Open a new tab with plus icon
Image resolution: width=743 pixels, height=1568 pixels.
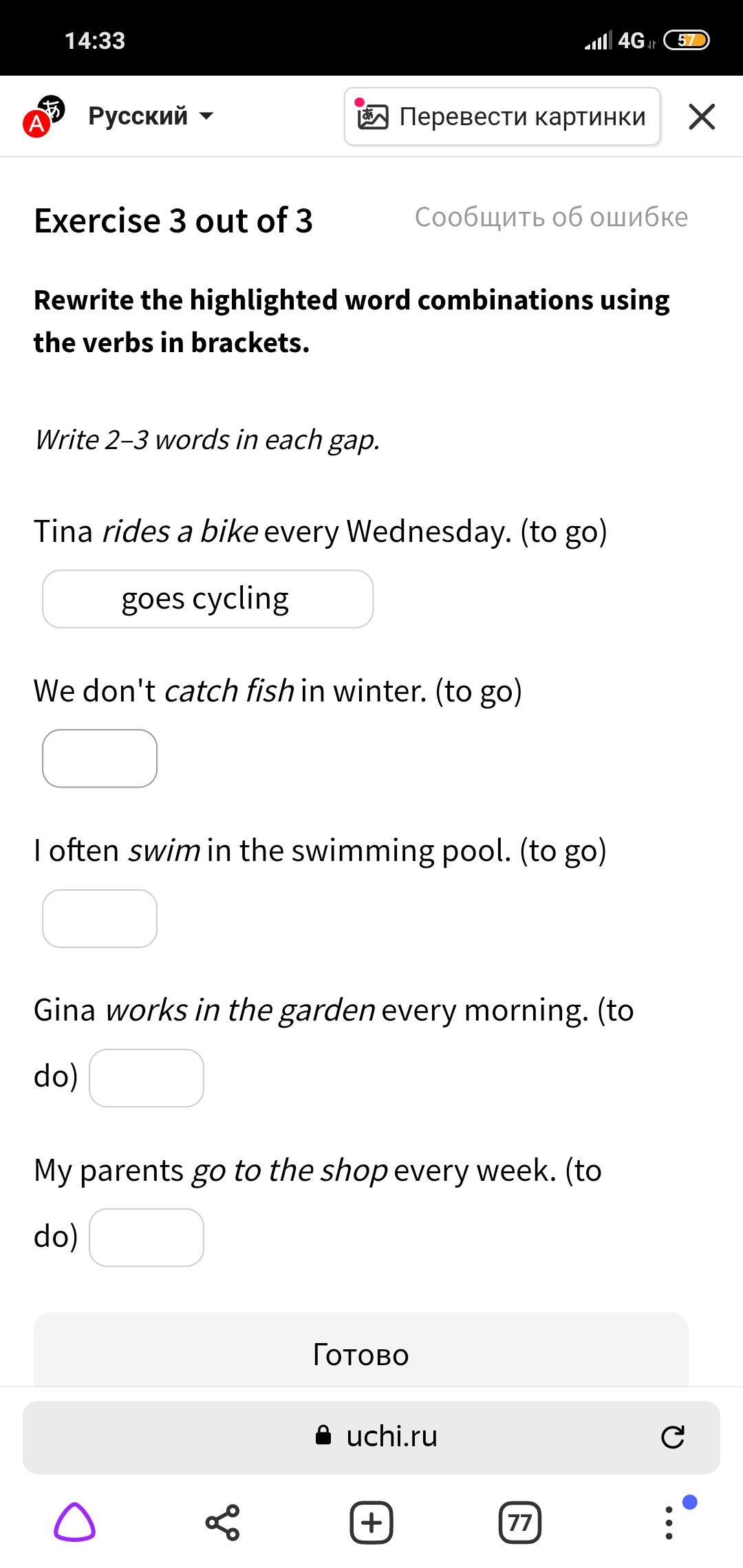point(371,1523)
